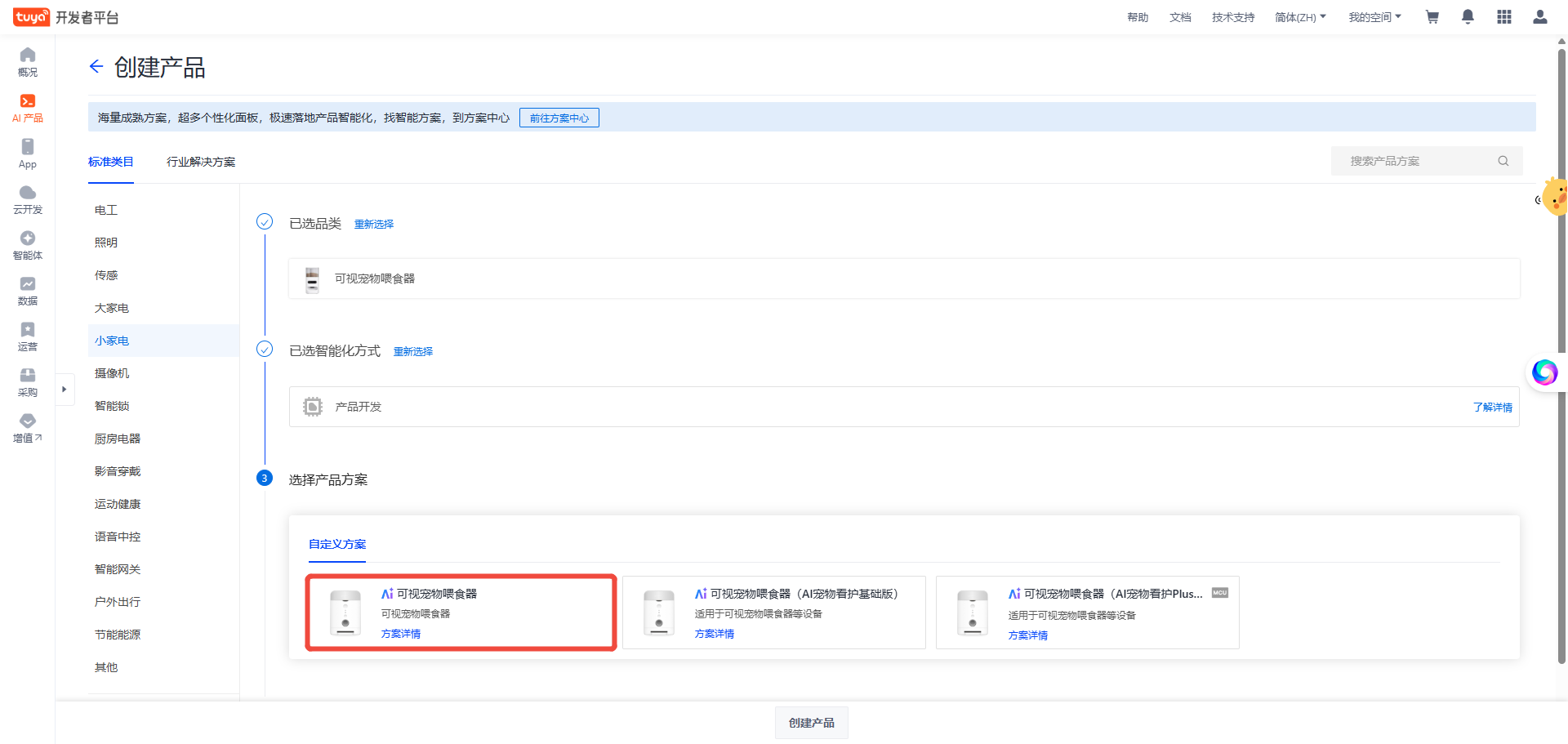Open the shopping cart icon
Image resolution: width=1568 pixels, height=744 pixels.
point(1432,17)
